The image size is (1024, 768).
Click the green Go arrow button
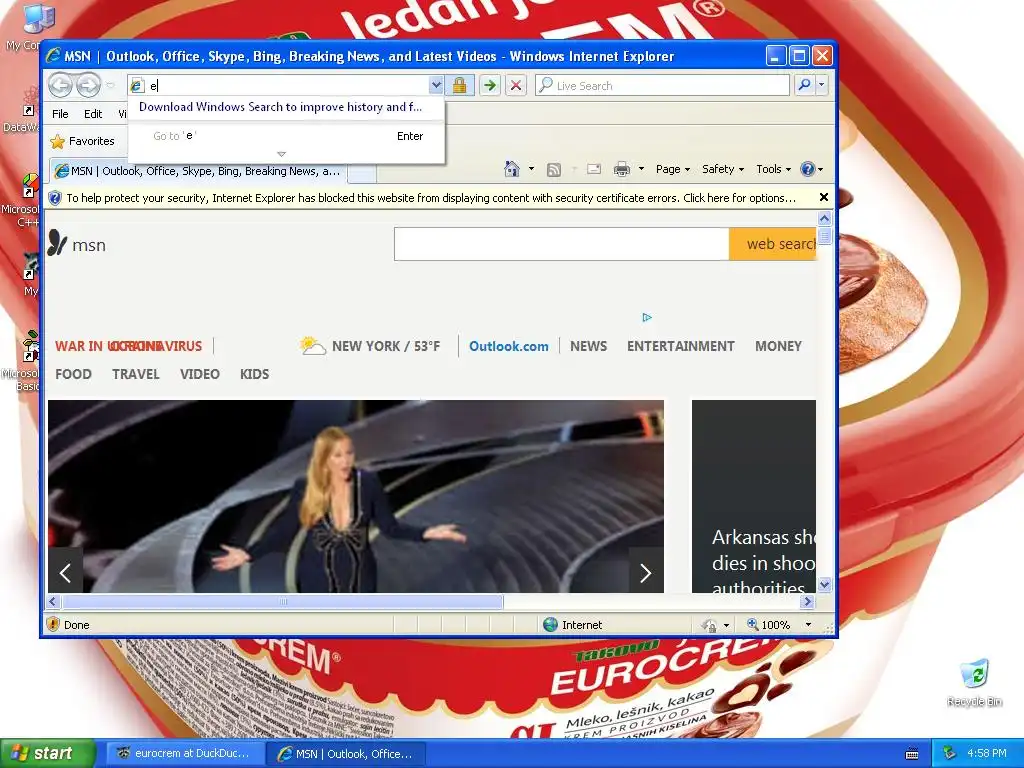[x=490, y=86]
